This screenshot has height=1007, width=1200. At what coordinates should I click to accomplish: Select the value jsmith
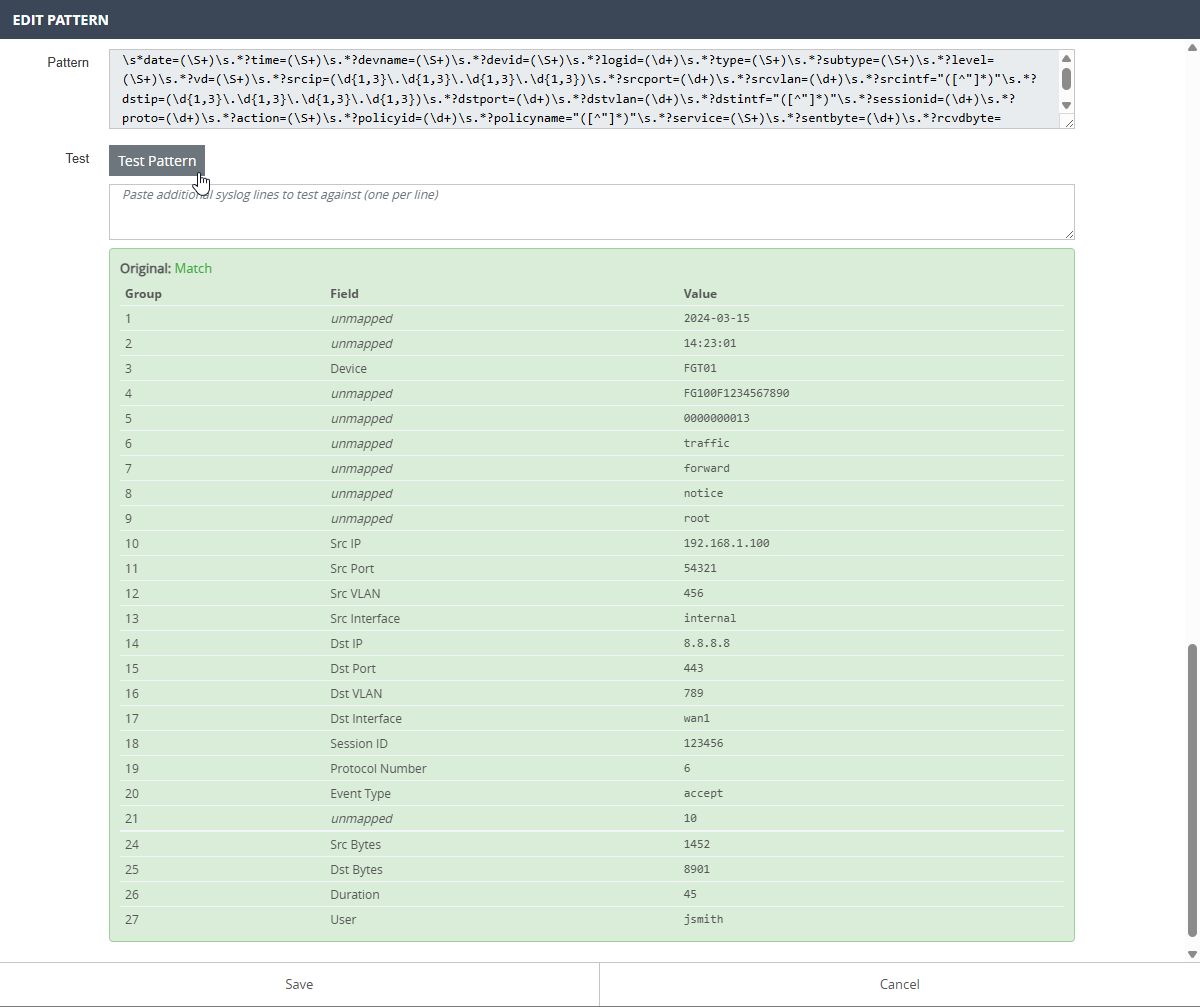click(703, 919)
